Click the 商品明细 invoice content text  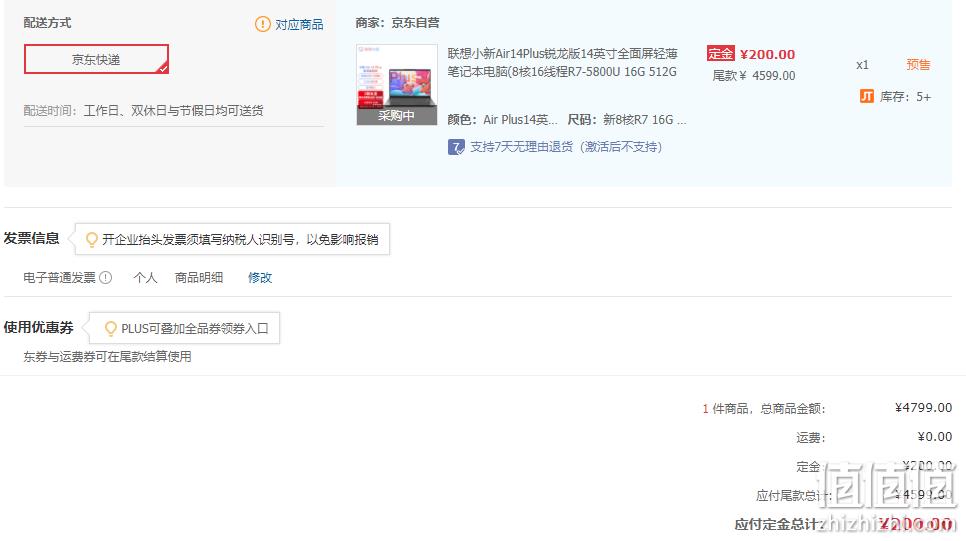click(x=199, y=277)
